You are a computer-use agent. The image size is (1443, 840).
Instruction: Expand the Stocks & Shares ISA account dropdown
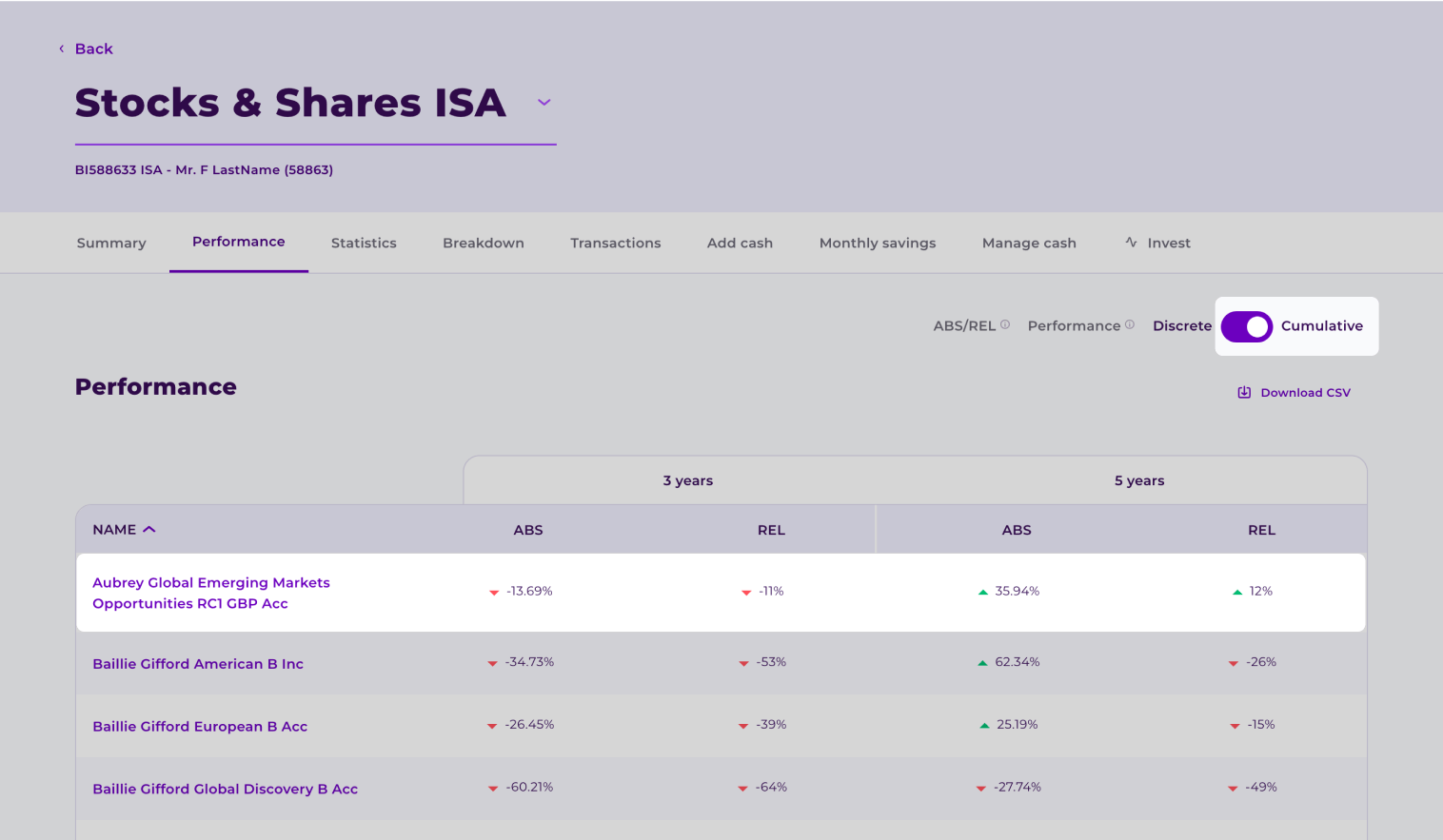pos(544,103)
